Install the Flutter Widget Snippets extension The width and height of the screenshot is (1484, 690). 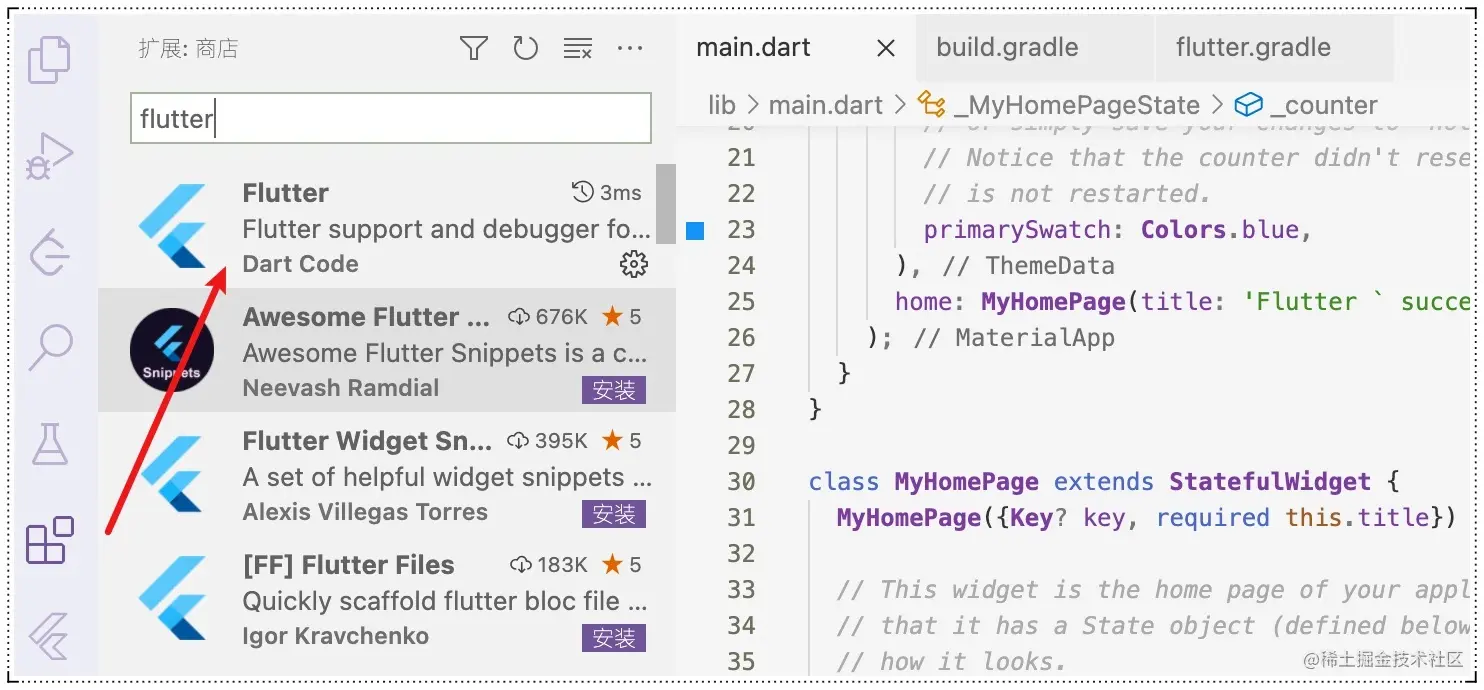[x=613, y=515]
